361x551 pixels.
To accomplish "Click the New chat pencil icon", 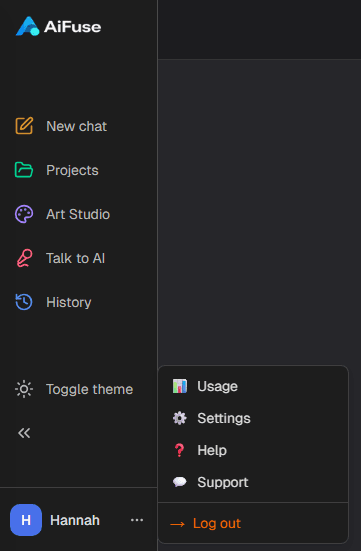I will coord(24,126).
